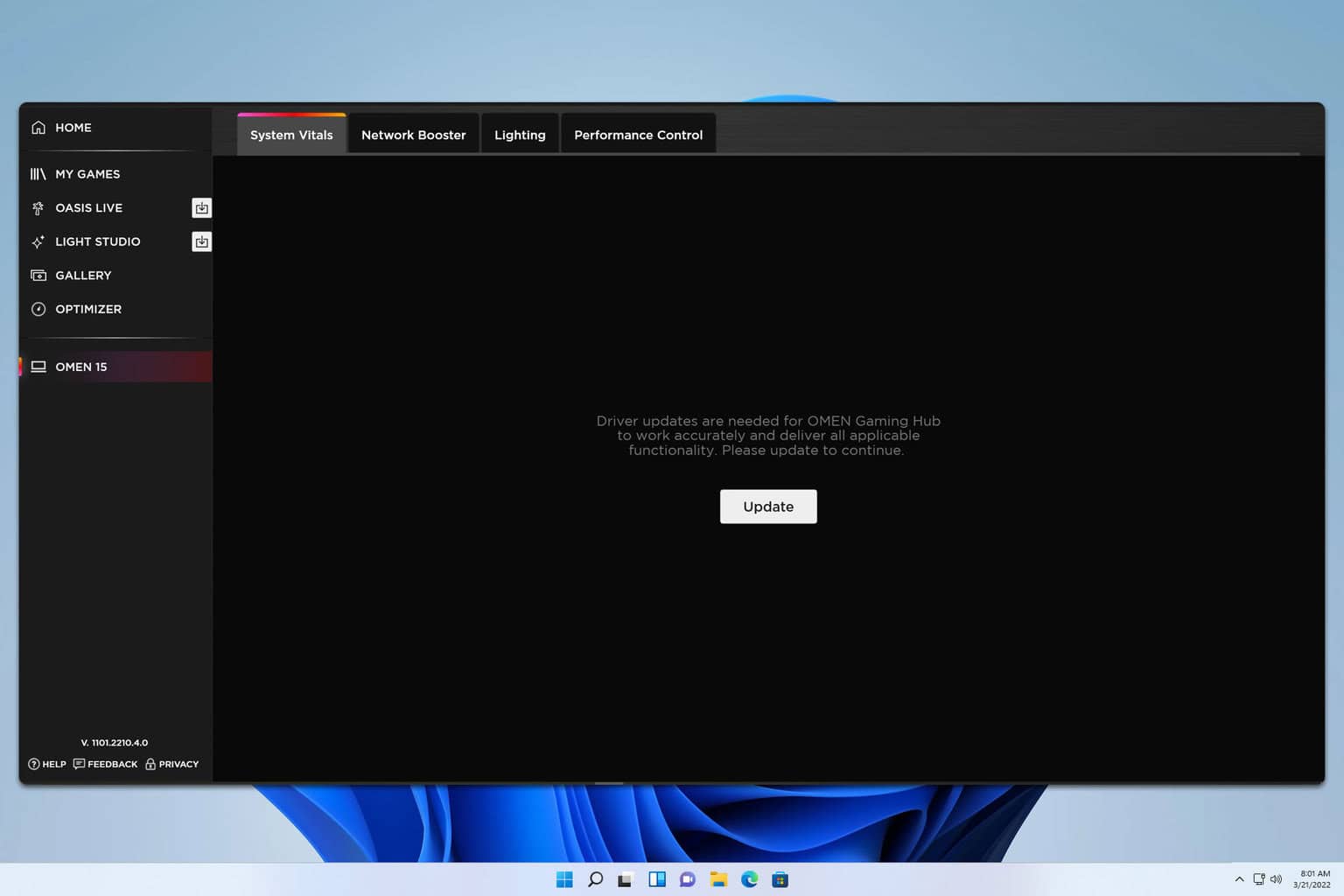The height and width of the screenshot is (896, 1344).
Task: Open Task View in the taskbar
Action: (x=625, y=879)
